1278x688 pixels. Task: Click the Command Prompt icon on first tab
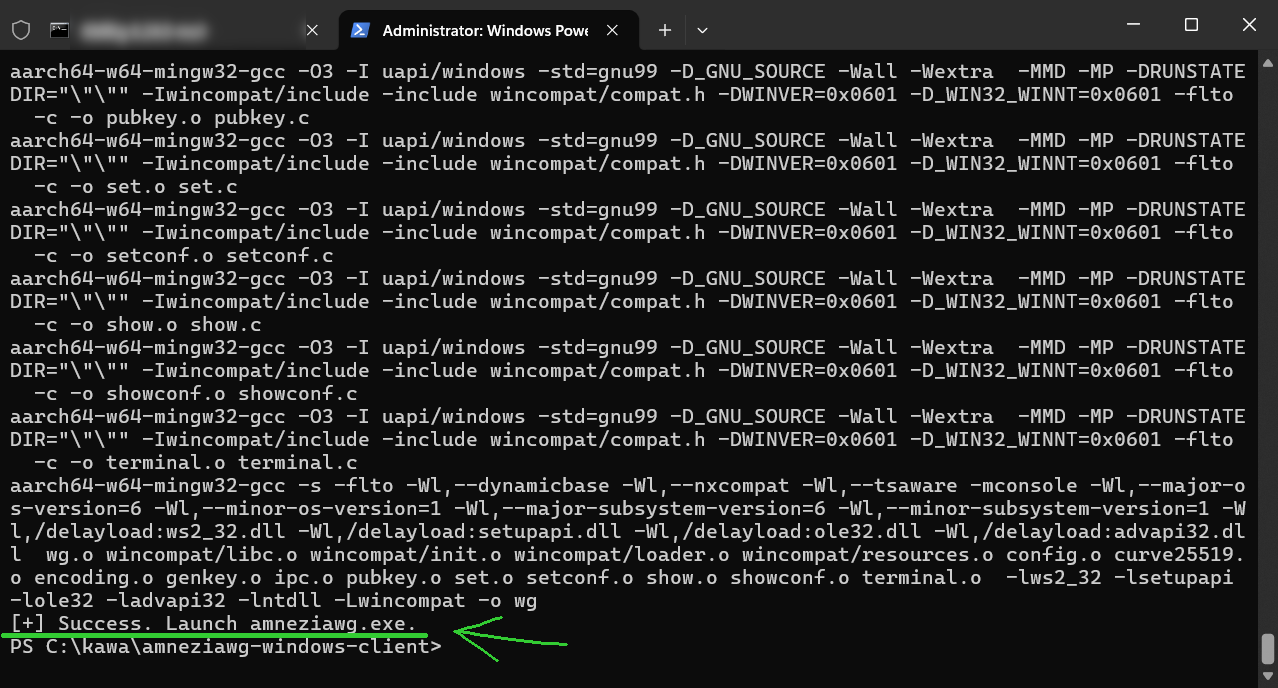60,30
